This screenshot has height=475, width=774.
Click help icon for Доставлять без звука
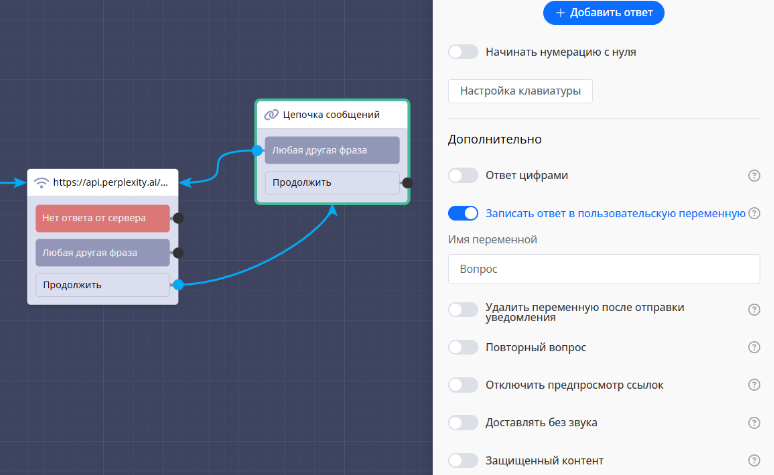[x=754, y=423]
